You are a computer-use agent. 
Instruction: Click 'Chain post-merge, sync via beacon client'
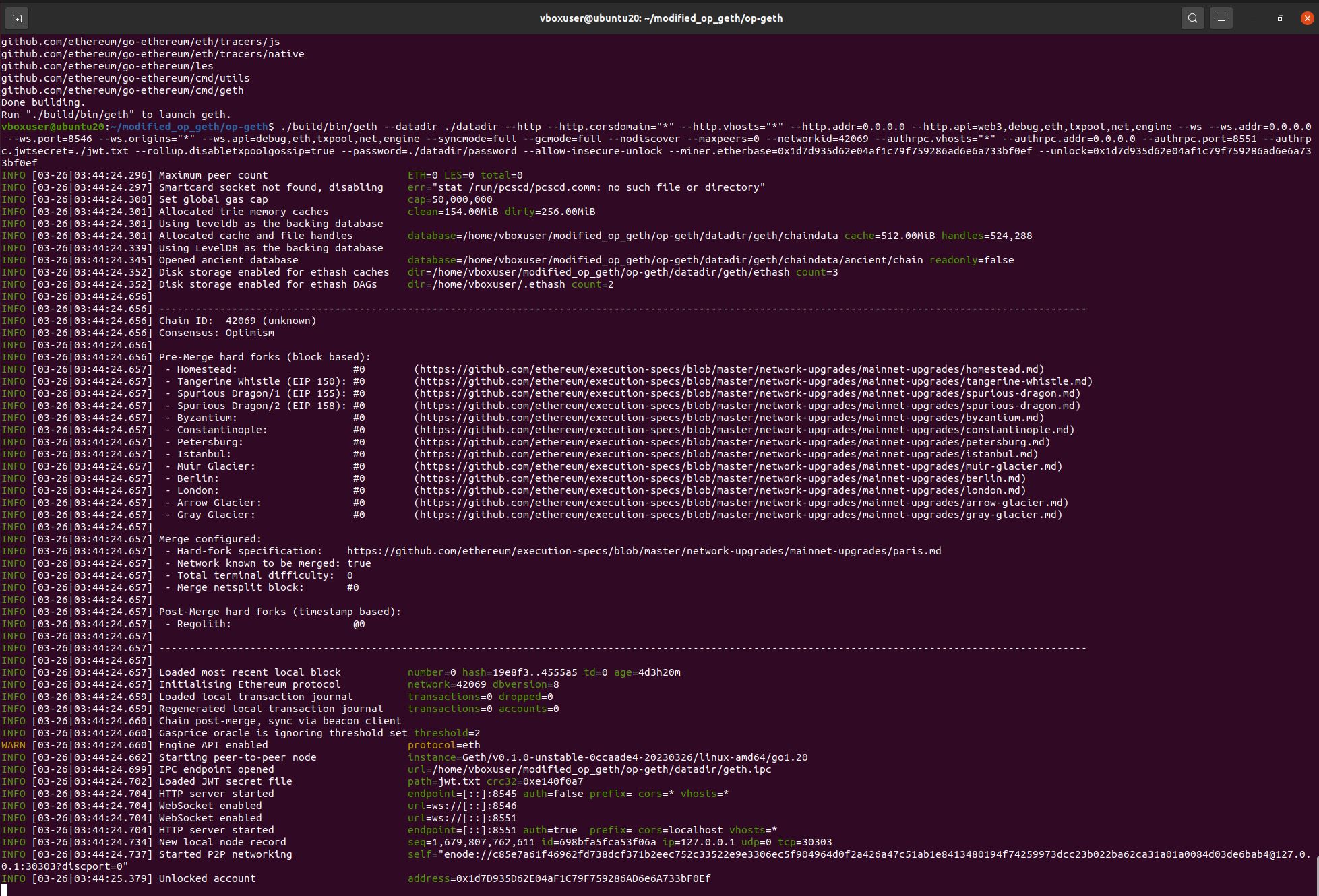tap(280, 721)
